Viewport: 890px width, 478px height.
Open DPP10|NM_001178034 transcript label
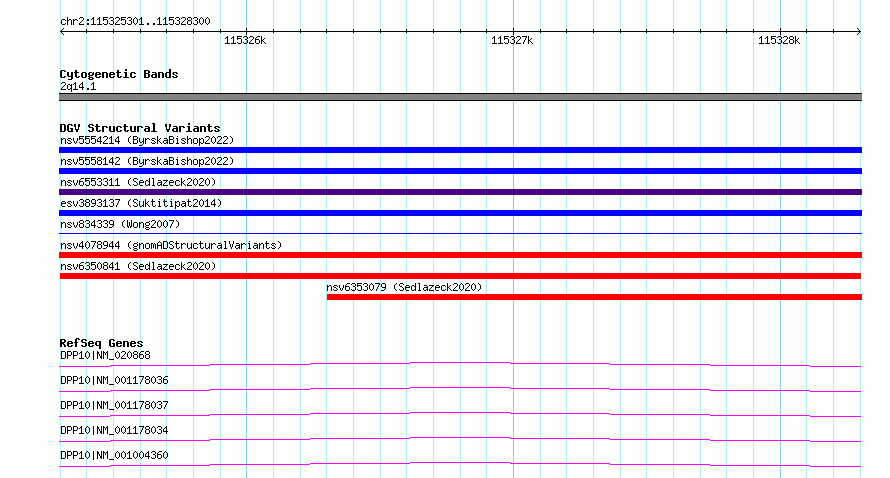click(x=114, y=430)
